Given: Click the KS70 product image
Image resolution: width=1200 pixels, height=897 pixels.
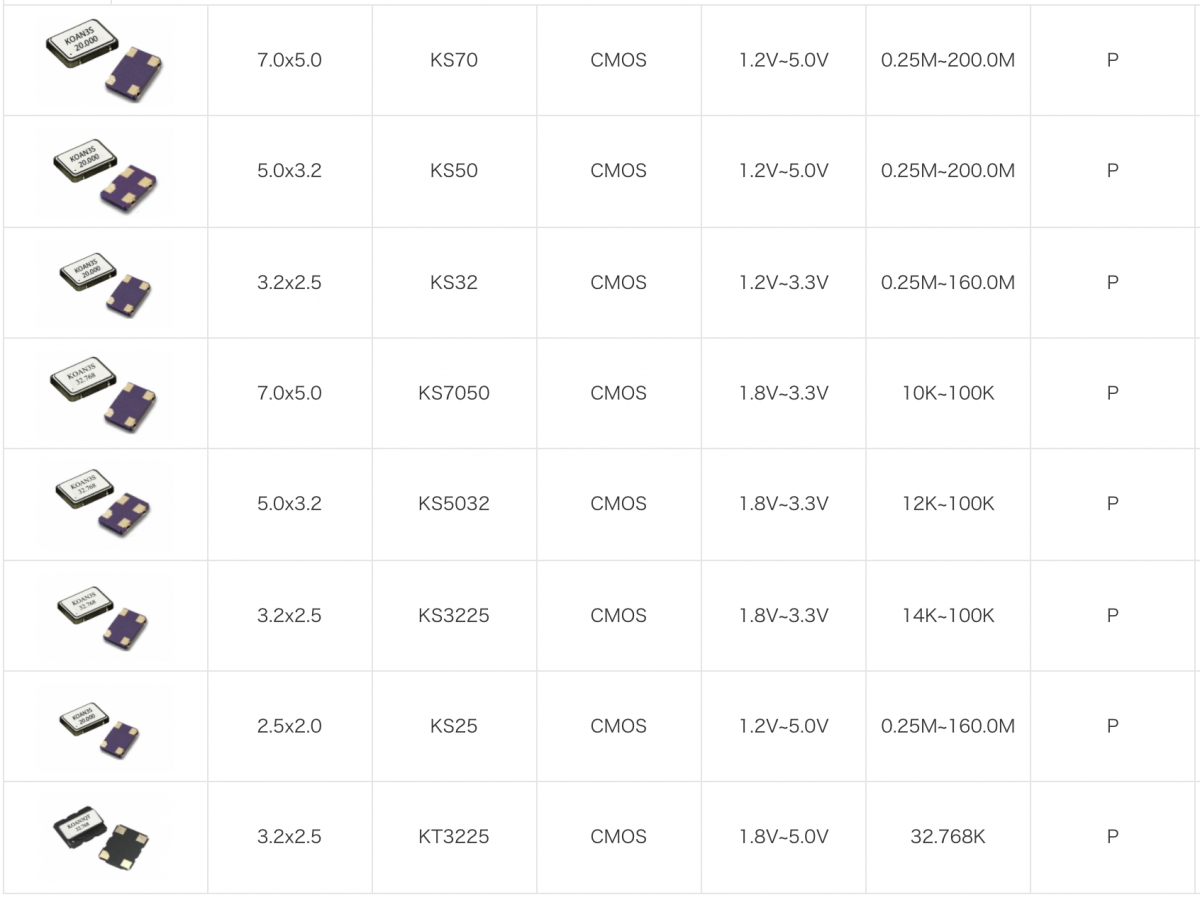Looking at the screenshot, I should 104,62.
